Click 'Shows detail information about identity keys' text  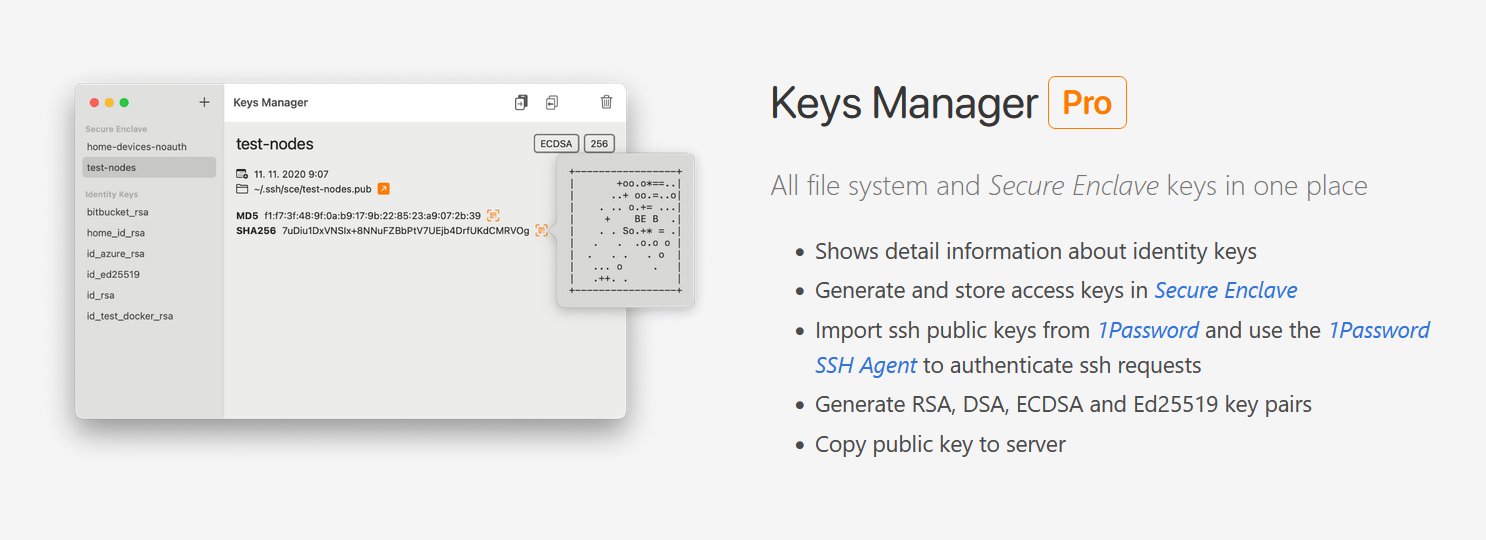pos(1036,251)
